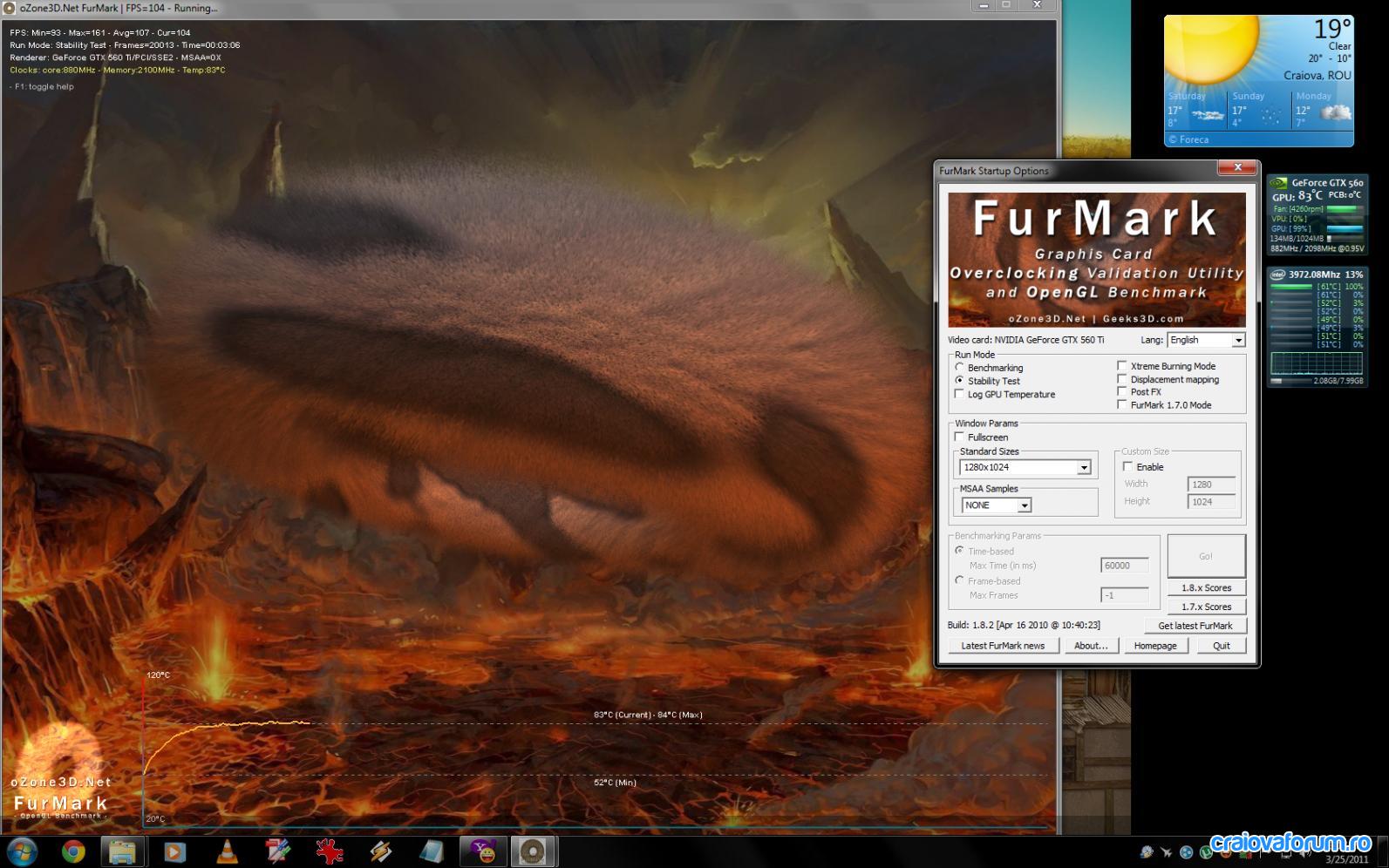The width and height of the screenshot is (1389, 868).
Task: Click Craiova, ROU location text
Action: click(1318, 75)
